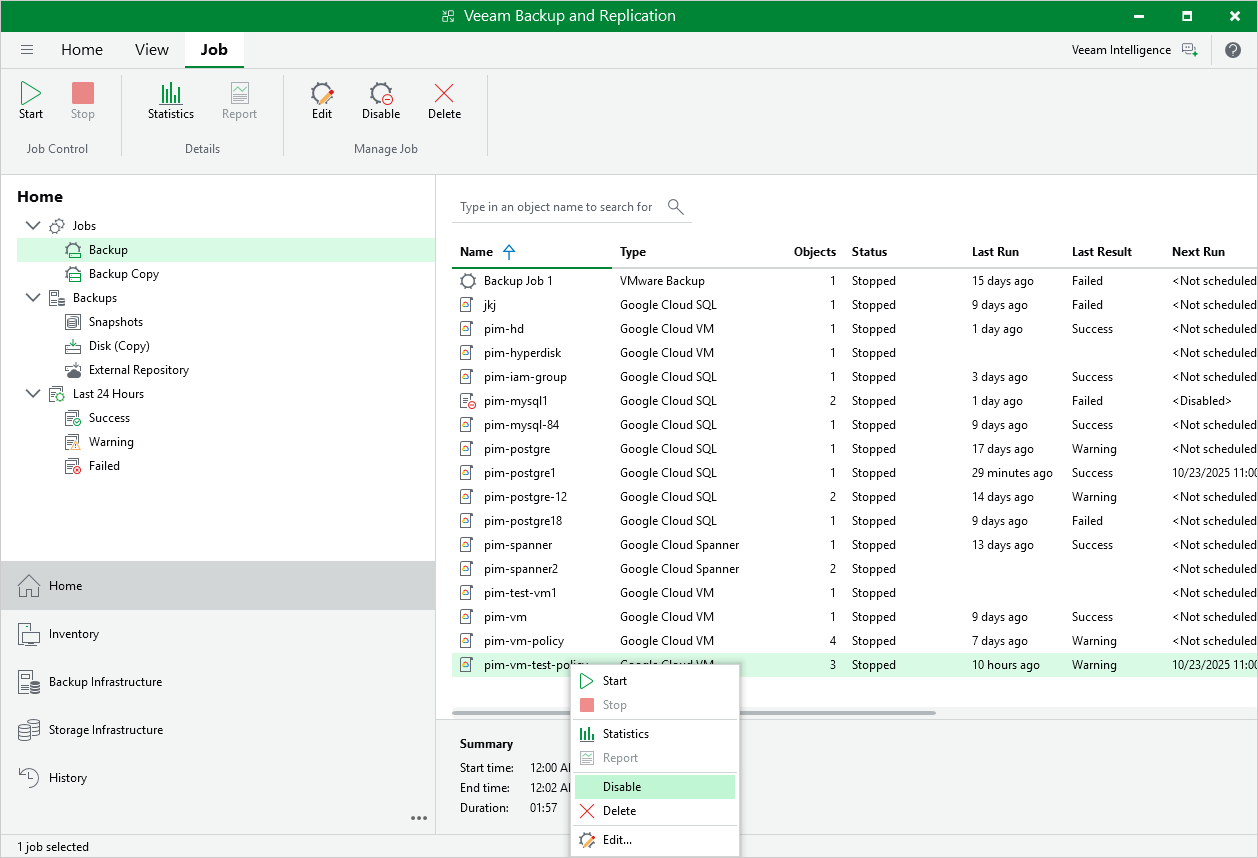Click the Warning status icon in tree
The height and width of the screenshot is (858, 1258).
click(x=73, y=442)
